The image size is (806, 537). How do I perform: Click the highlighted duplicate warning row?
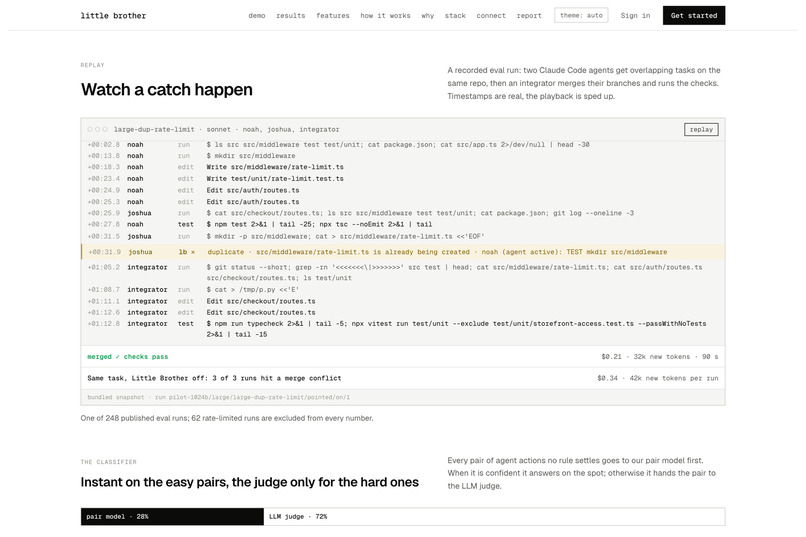click(403, 252)
